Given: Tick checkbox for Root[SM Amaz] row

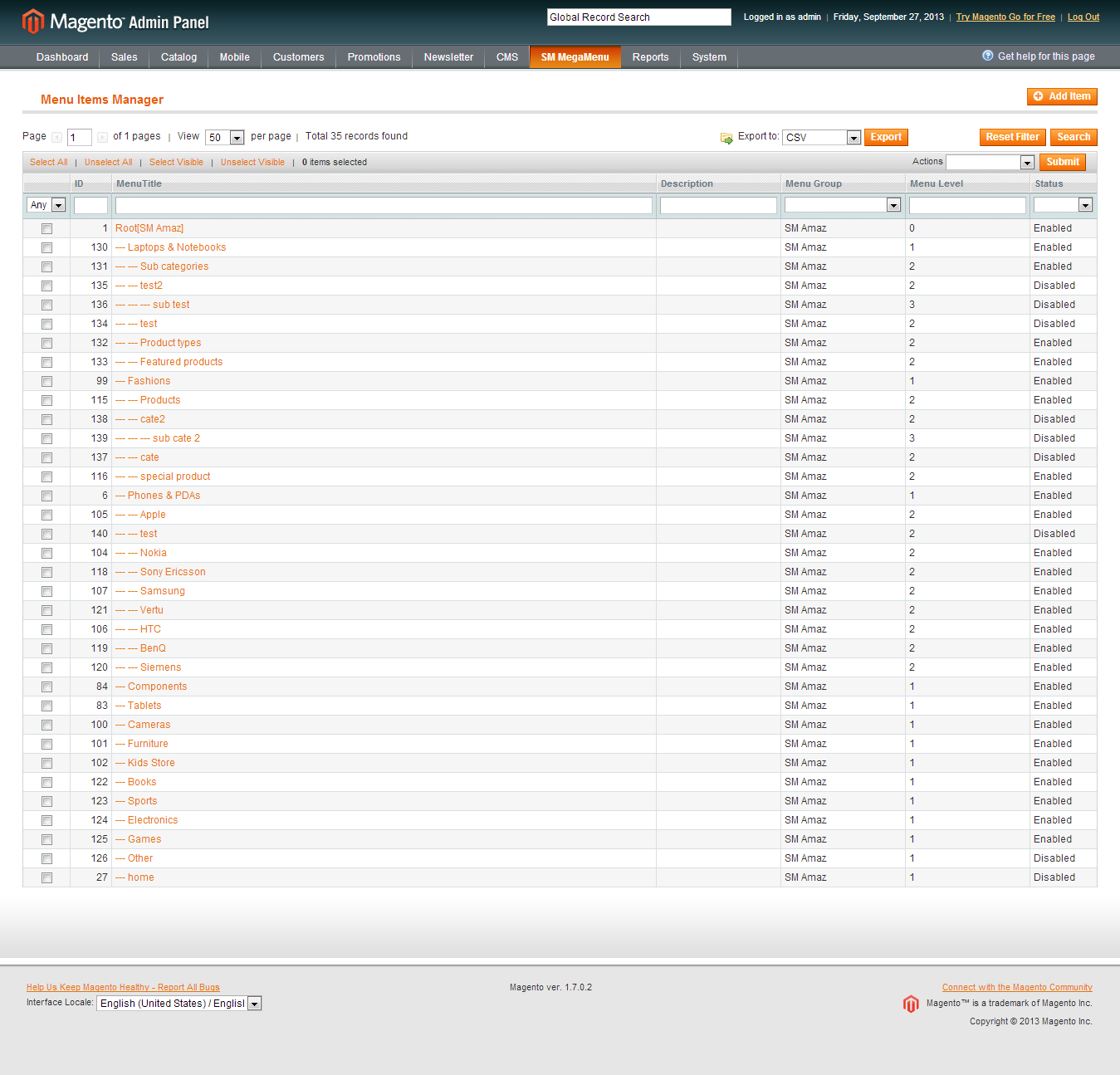Looking at the screenshot, I should tap(46, 228).
